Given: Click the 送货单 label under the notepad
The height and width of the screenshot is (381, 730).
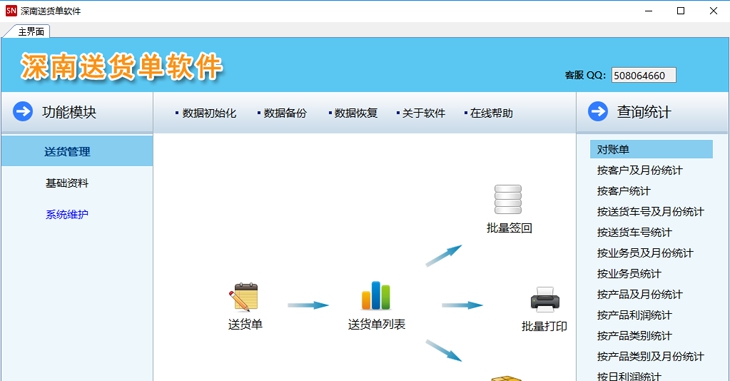Looking at the screenshot, I should pos(245,325).
